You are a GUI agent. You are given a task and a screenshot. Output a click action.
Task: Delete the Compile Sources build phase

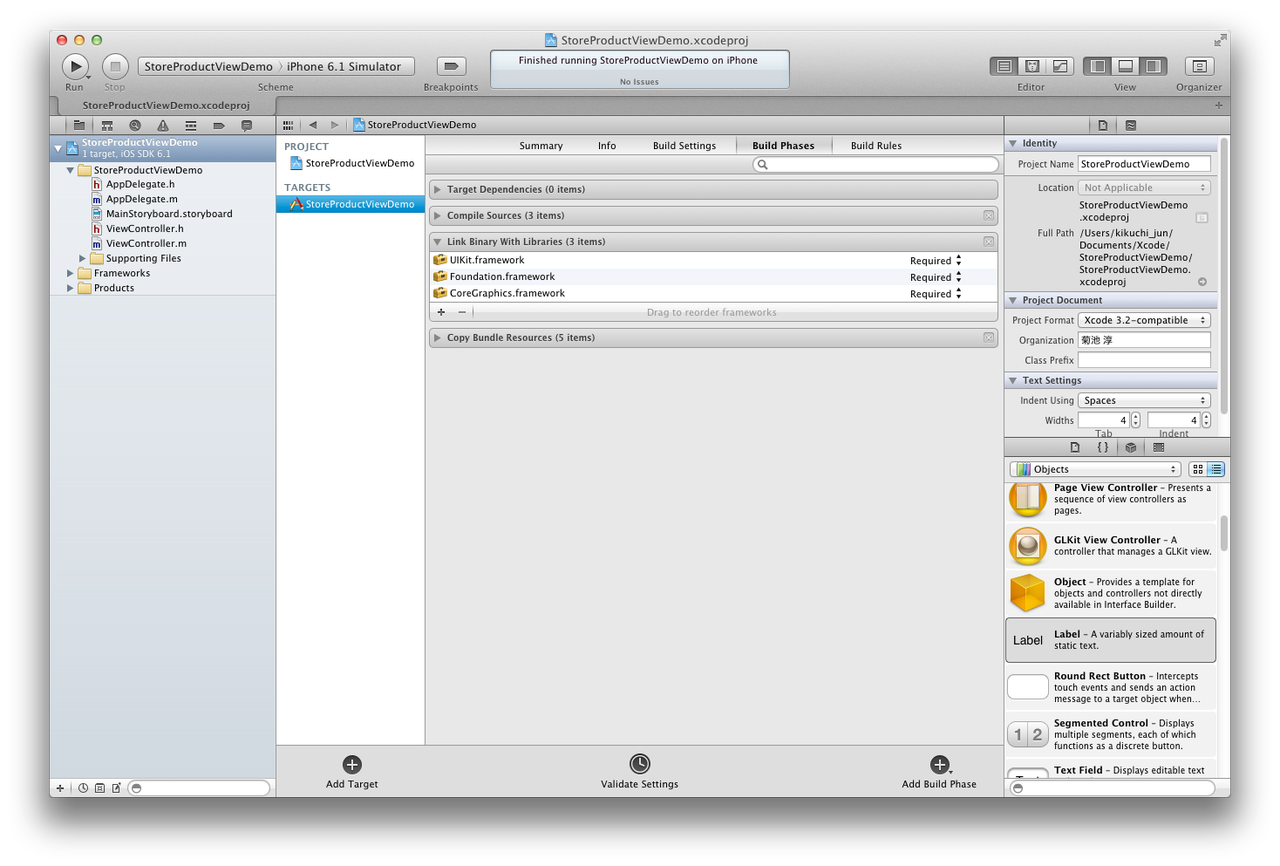[988, 215]
